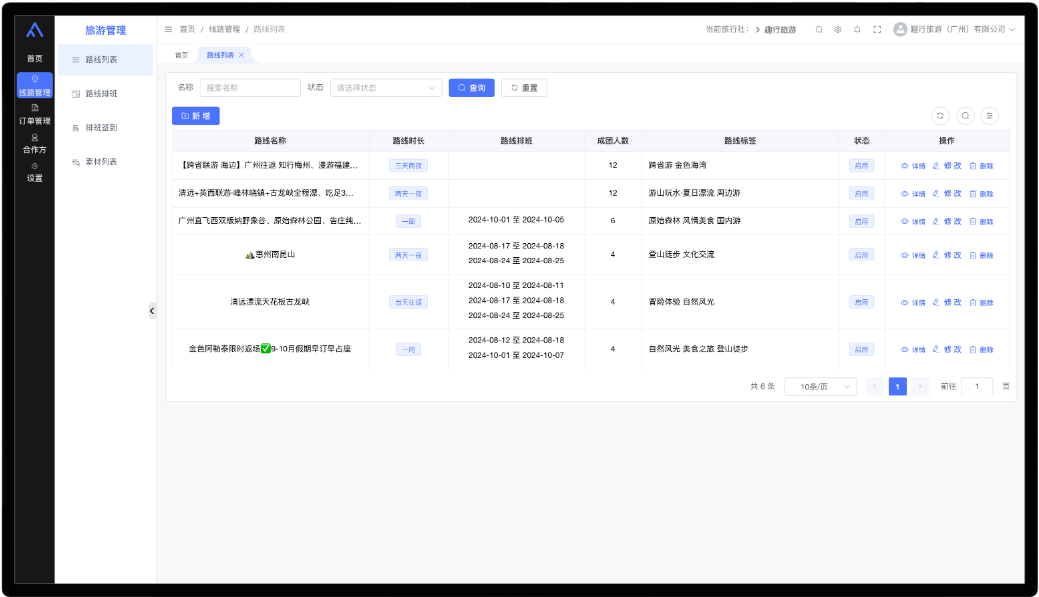Open the 状态 status dropdown filter

pos(386,88)
